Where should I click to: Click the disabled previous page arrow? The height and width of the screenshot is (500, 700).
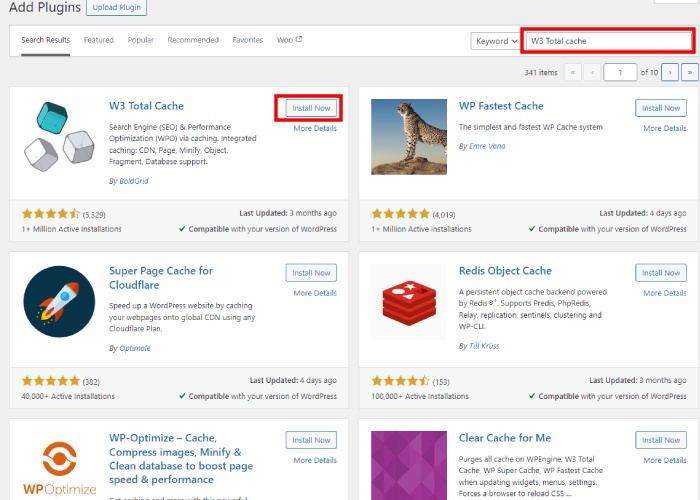click(592, 72)
